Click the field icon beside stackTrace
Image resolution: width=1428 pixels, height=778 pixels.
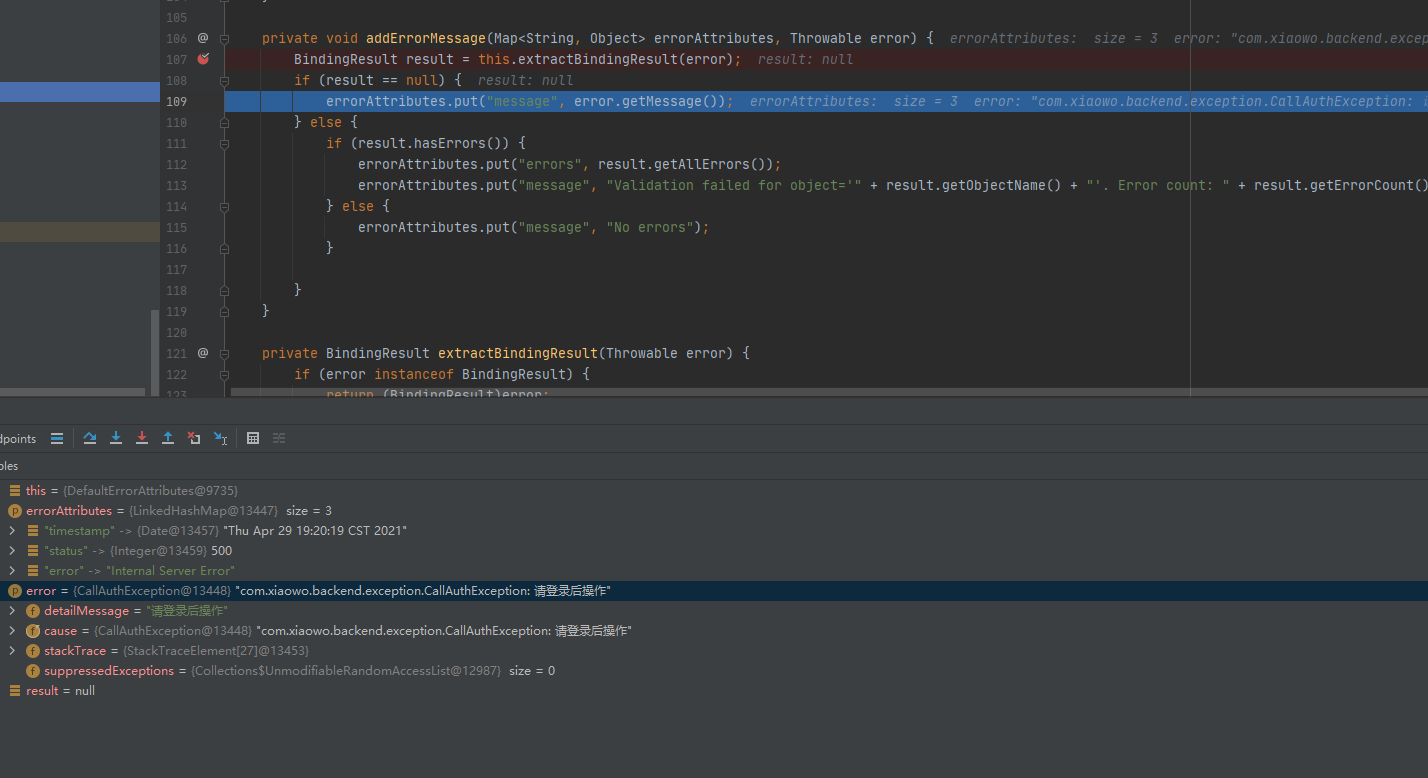tap(33, 651)
